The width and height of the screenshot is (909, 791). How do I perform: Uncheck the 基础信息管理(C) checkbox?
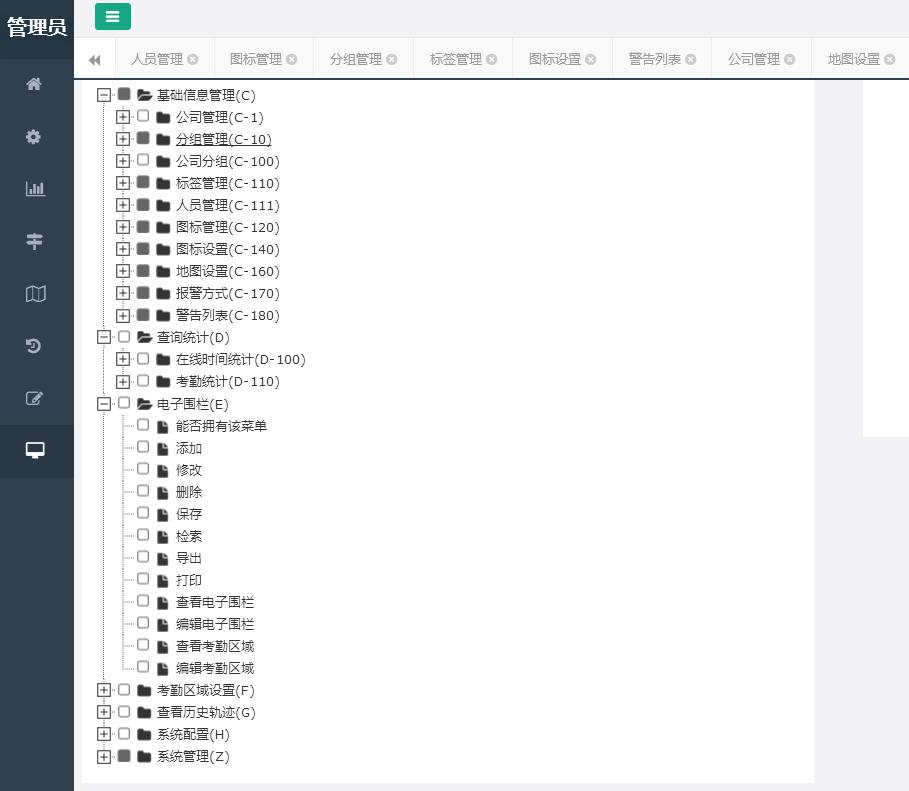(123, 94)
